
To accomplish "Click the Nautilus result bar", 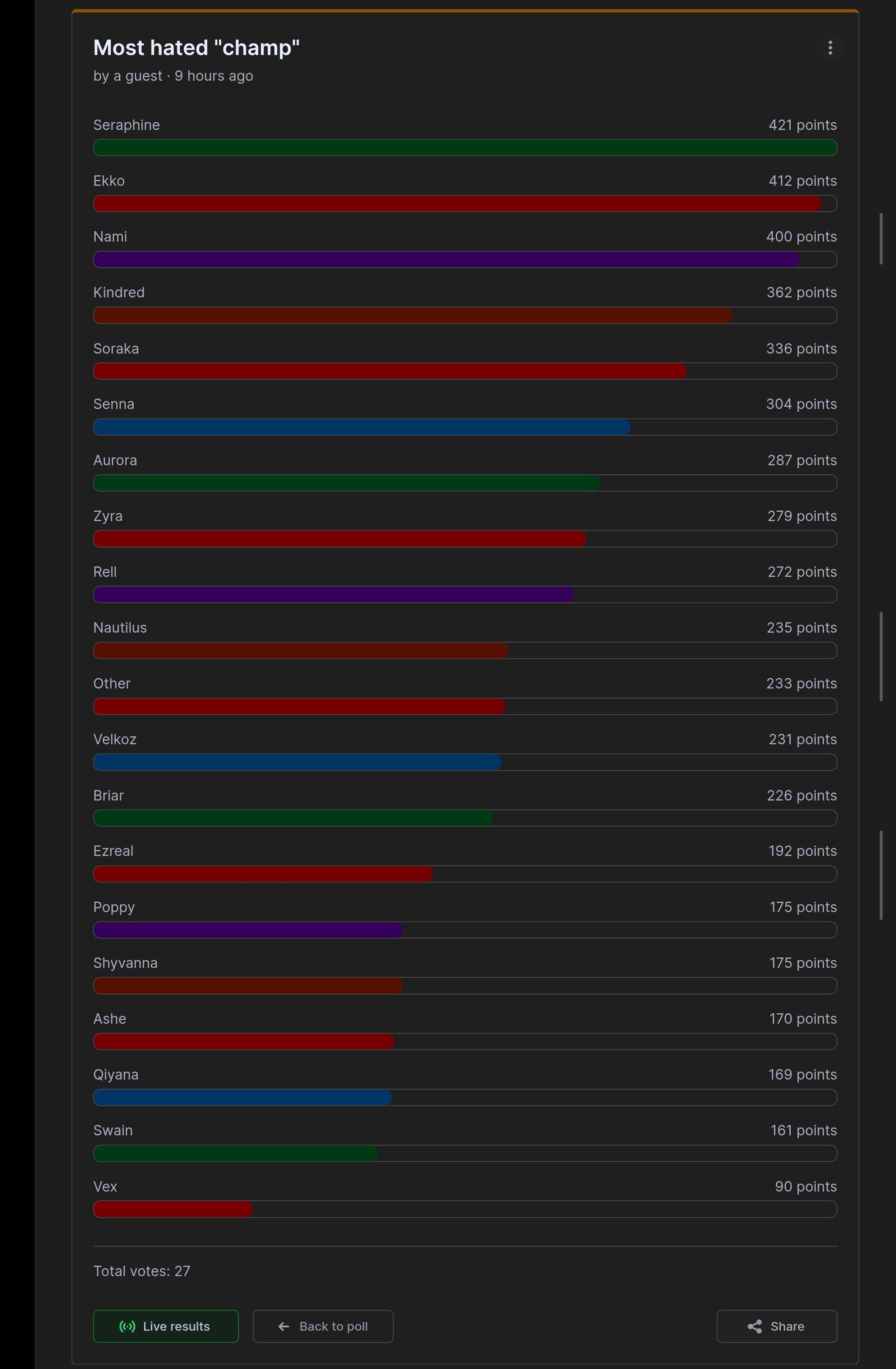I will (x=465, y=651).
